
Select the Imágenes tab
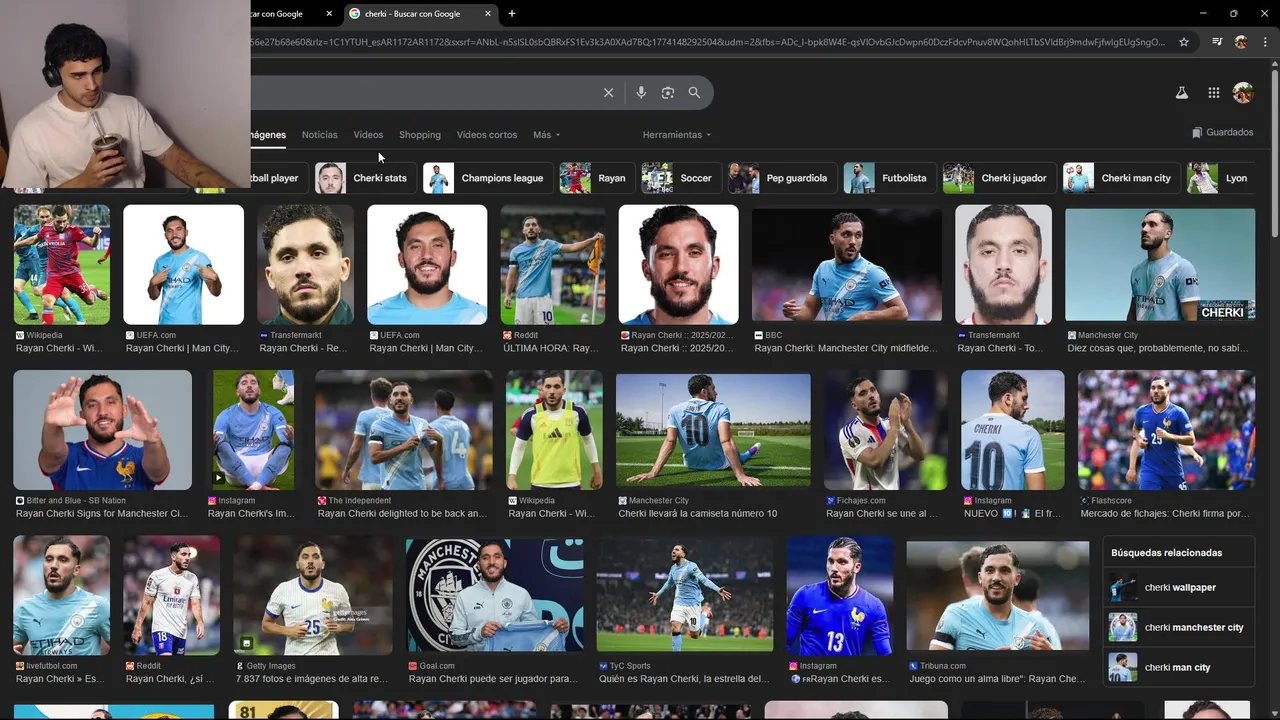pyautogui.click(x=268, y=135)
